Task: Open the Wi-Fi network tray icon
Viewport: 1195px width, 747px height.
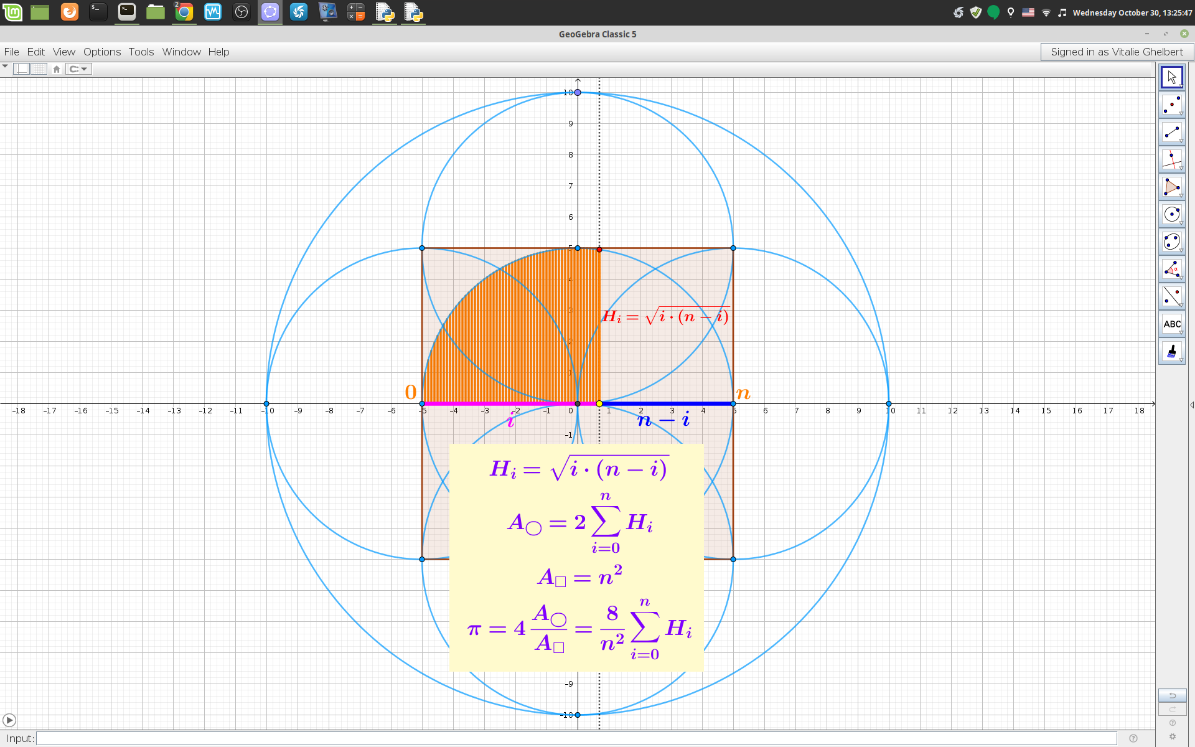Action: pos(1046,12)
